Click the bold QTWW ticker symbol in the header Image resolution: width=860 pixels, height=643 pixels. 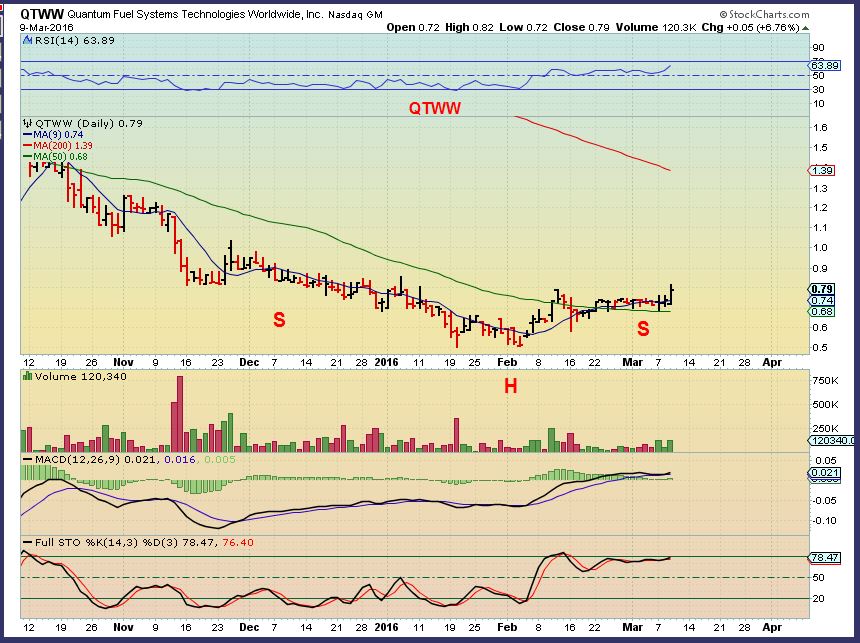point(42,14)
